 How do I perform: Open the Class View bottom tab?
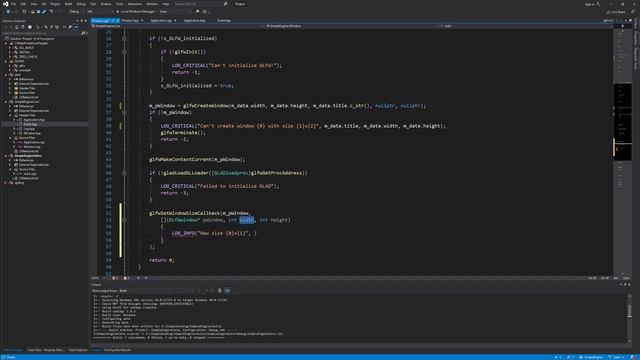point(34,350)
